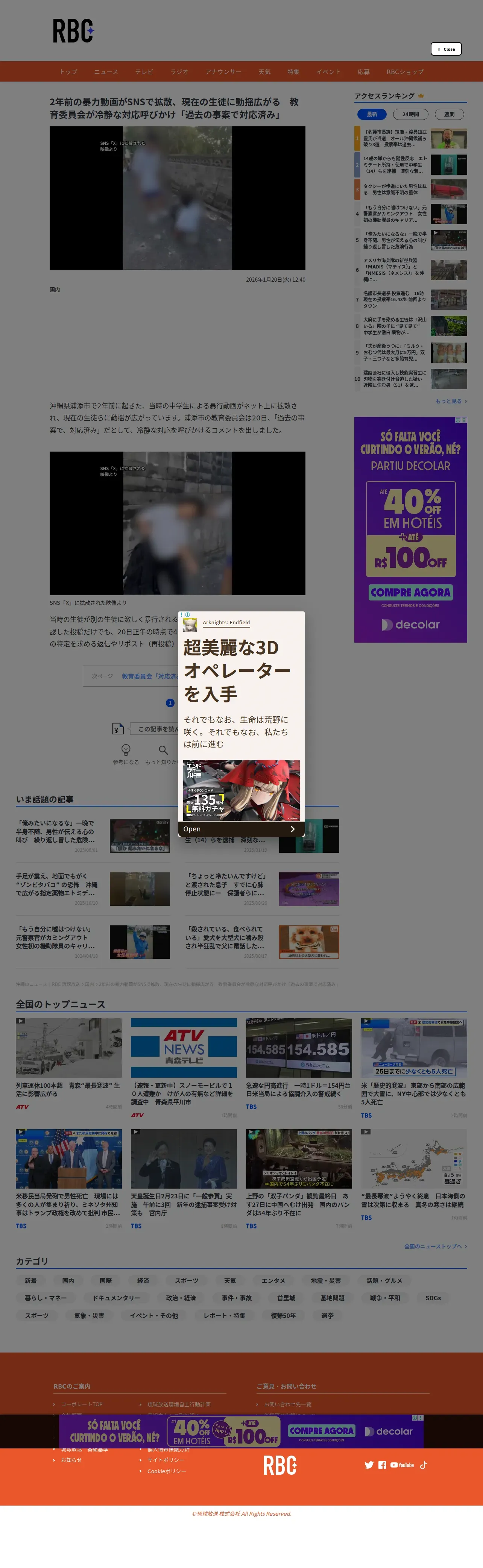The image size is (483, 1568).
Task: Open the 国内 tag under the article video
Action: click(55, 290)
